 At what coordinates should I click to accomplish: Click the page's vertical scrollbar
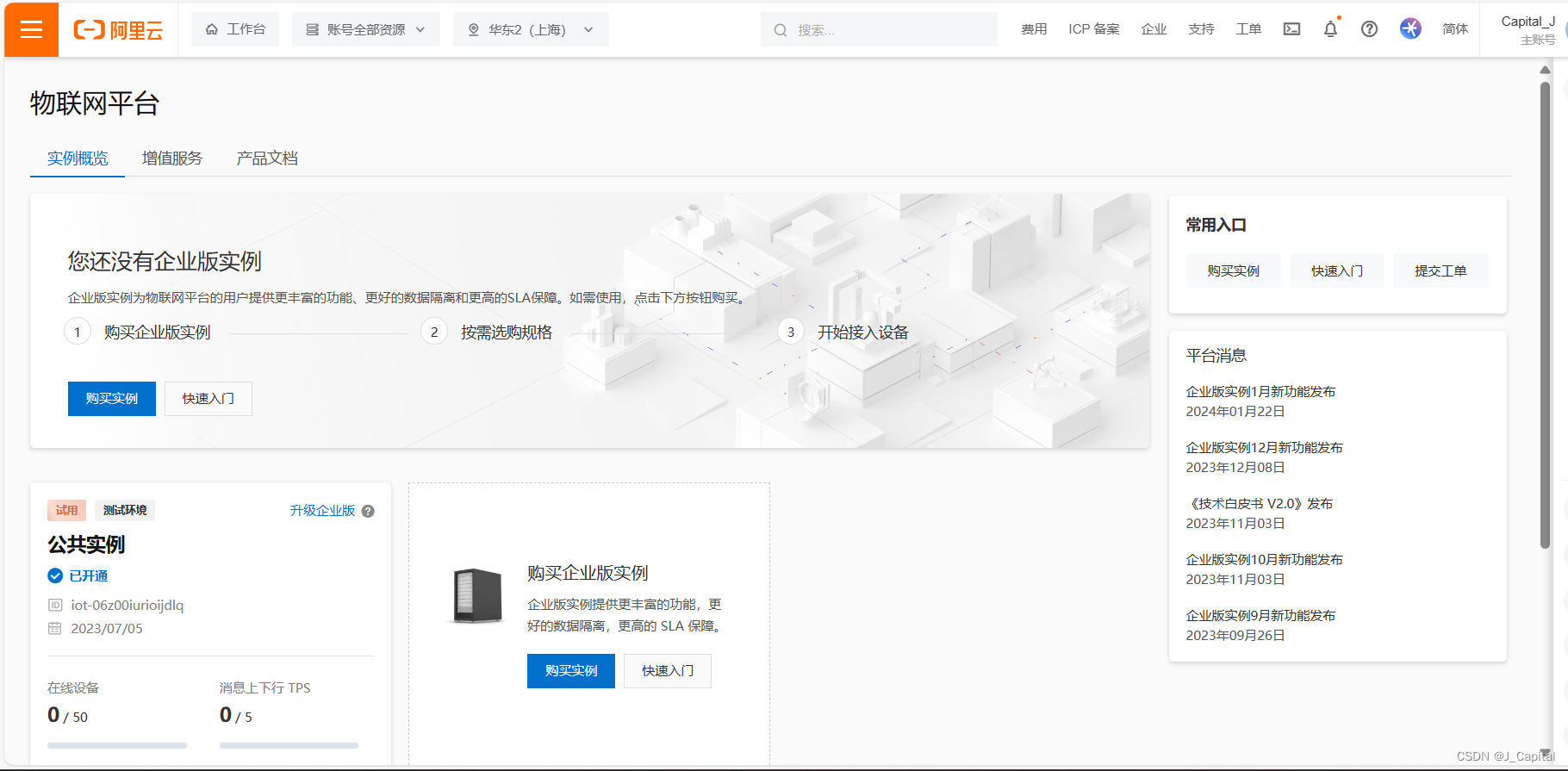1545,314
